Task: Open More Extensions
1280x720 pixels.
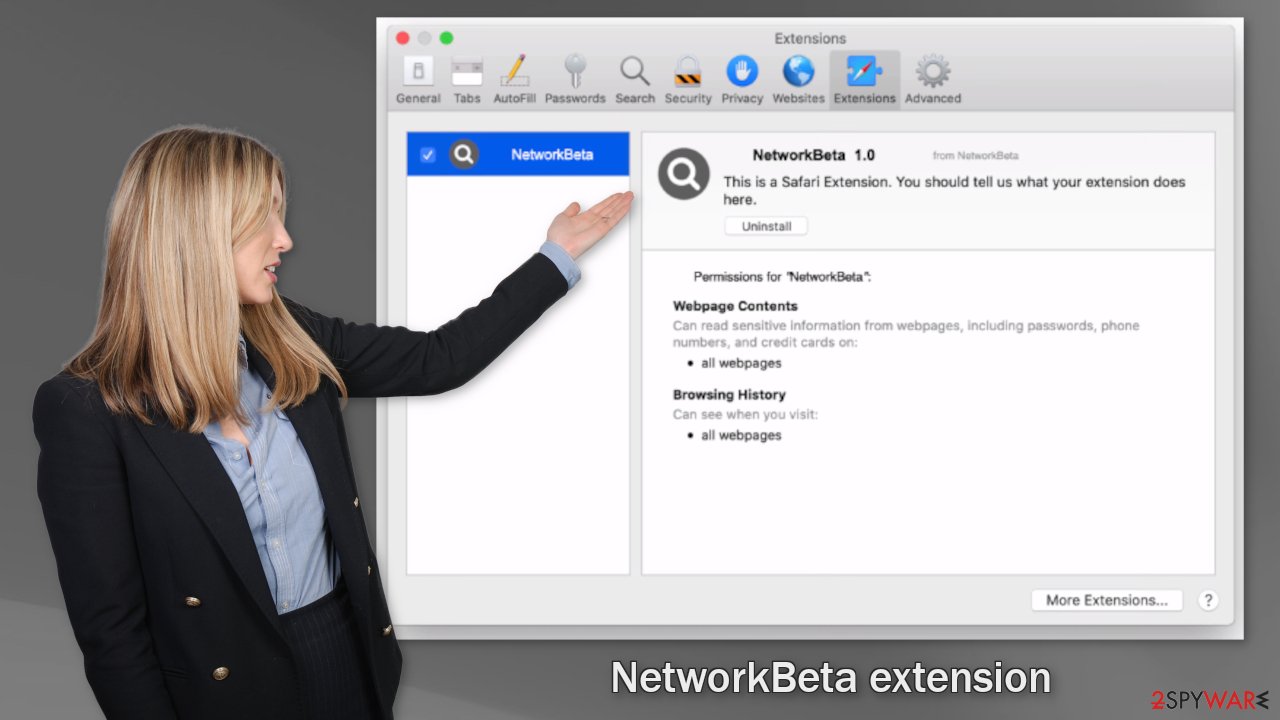Action: 1107,600
